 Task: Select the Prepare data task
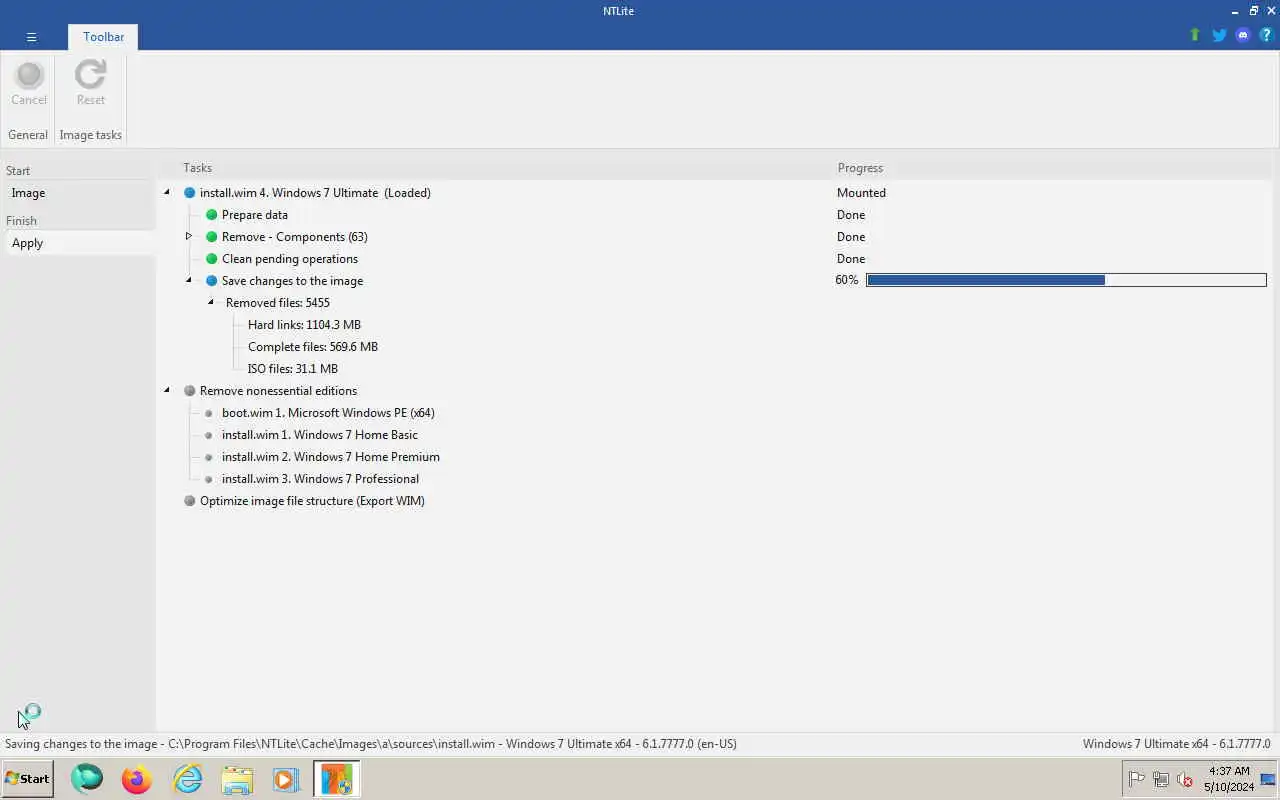[x=255, y=215]
